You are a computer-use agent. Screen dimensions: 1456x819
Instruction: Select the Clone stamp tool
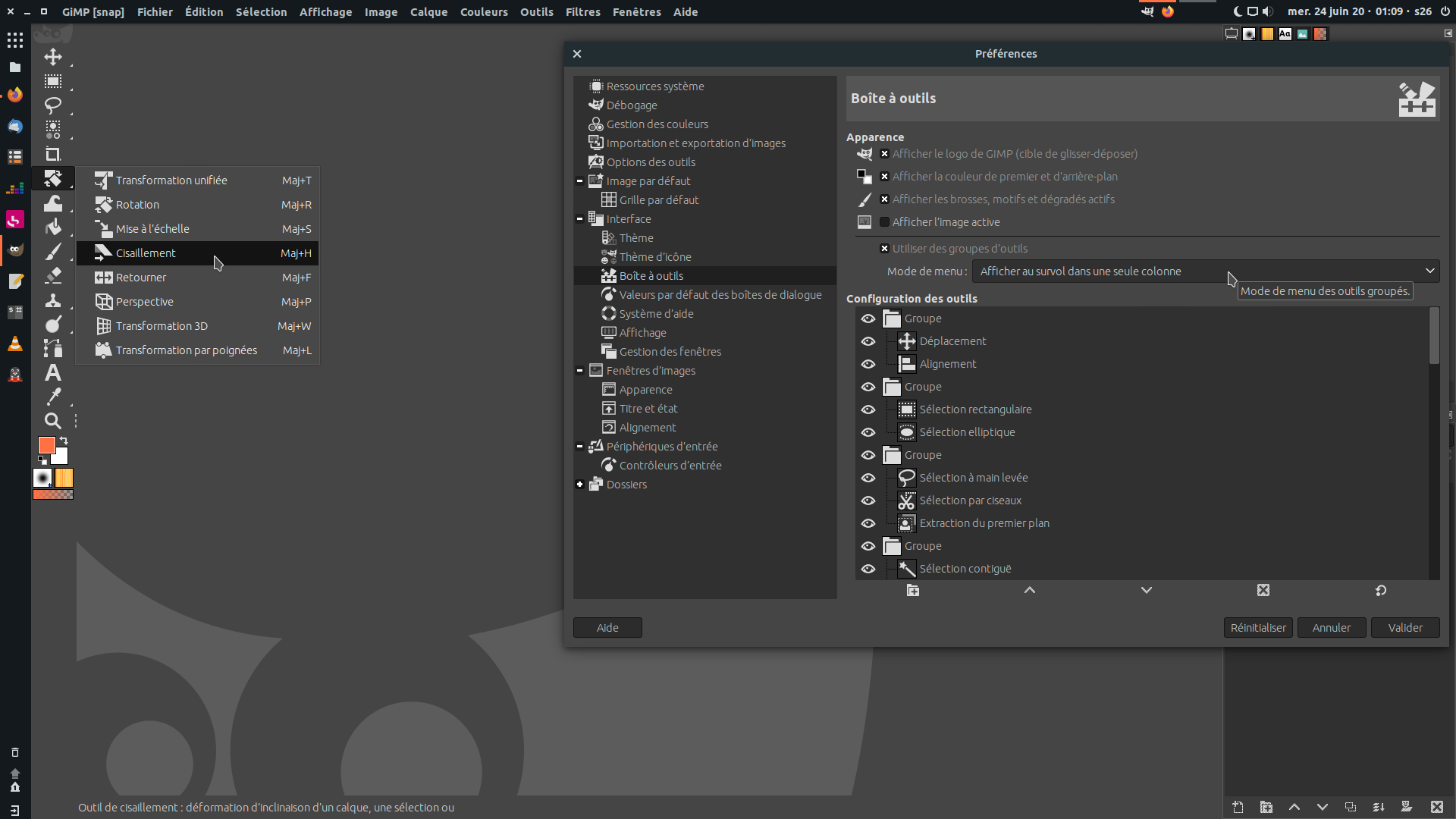pos(52,300)
